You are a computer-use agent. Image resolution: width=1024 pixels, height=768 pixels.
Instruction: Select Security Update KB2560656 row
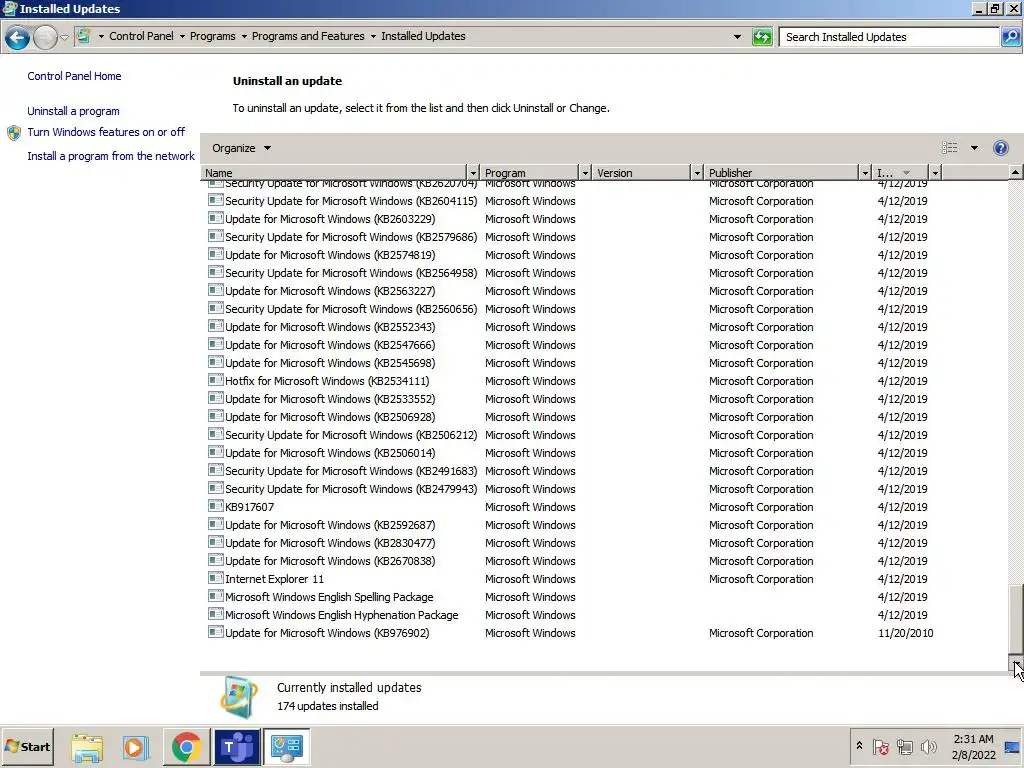(x=573, y=308)
